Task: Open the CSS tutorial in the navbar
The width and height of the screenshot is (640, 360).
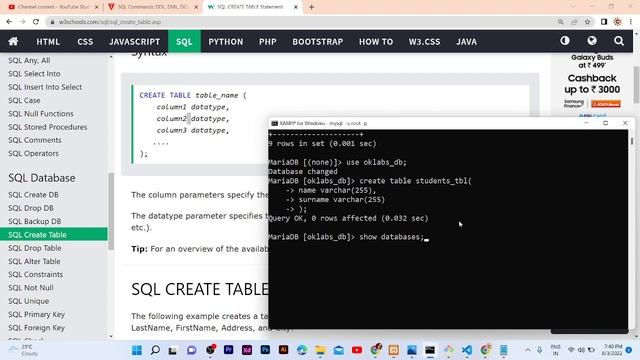Action: (x=85, y=42)
